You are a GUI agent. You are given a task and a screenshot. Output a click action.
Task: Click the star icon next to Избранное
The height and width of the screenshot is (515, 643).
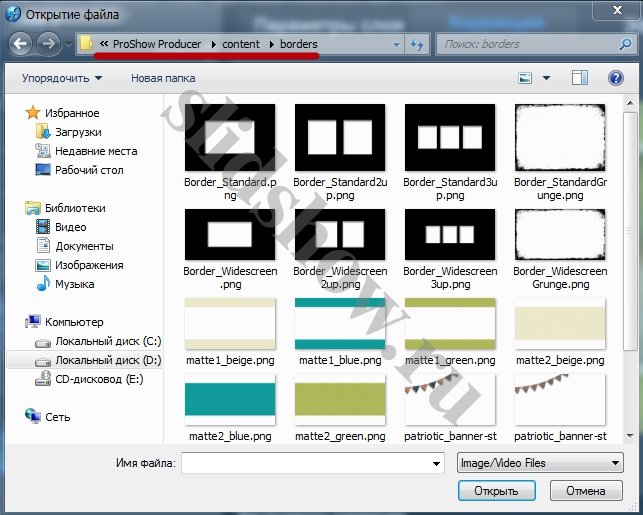(x=32, y=112)
